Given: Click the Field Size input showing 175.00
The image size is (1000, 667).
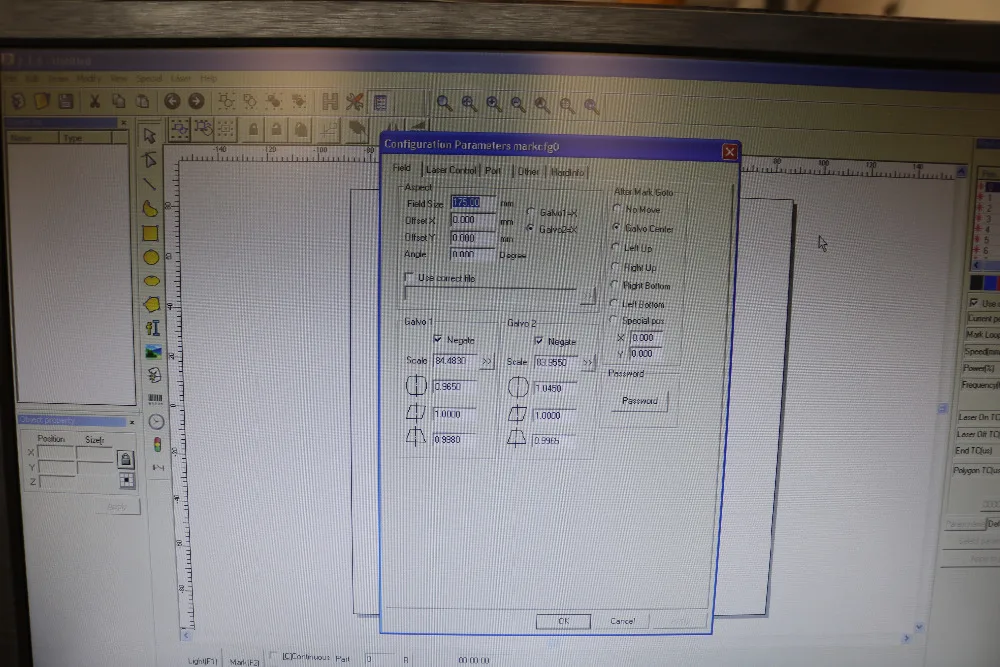Looking at the screenshot, I should (473, 202).
